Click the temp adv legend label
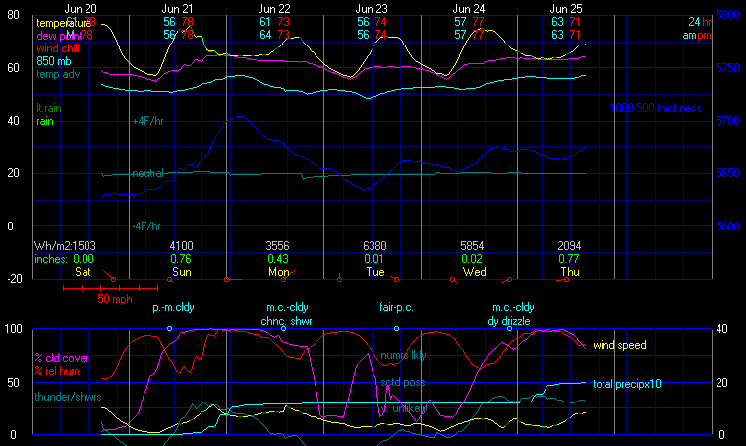The width and height of the screenshot is (746, 446). click(x=58, y=74)
